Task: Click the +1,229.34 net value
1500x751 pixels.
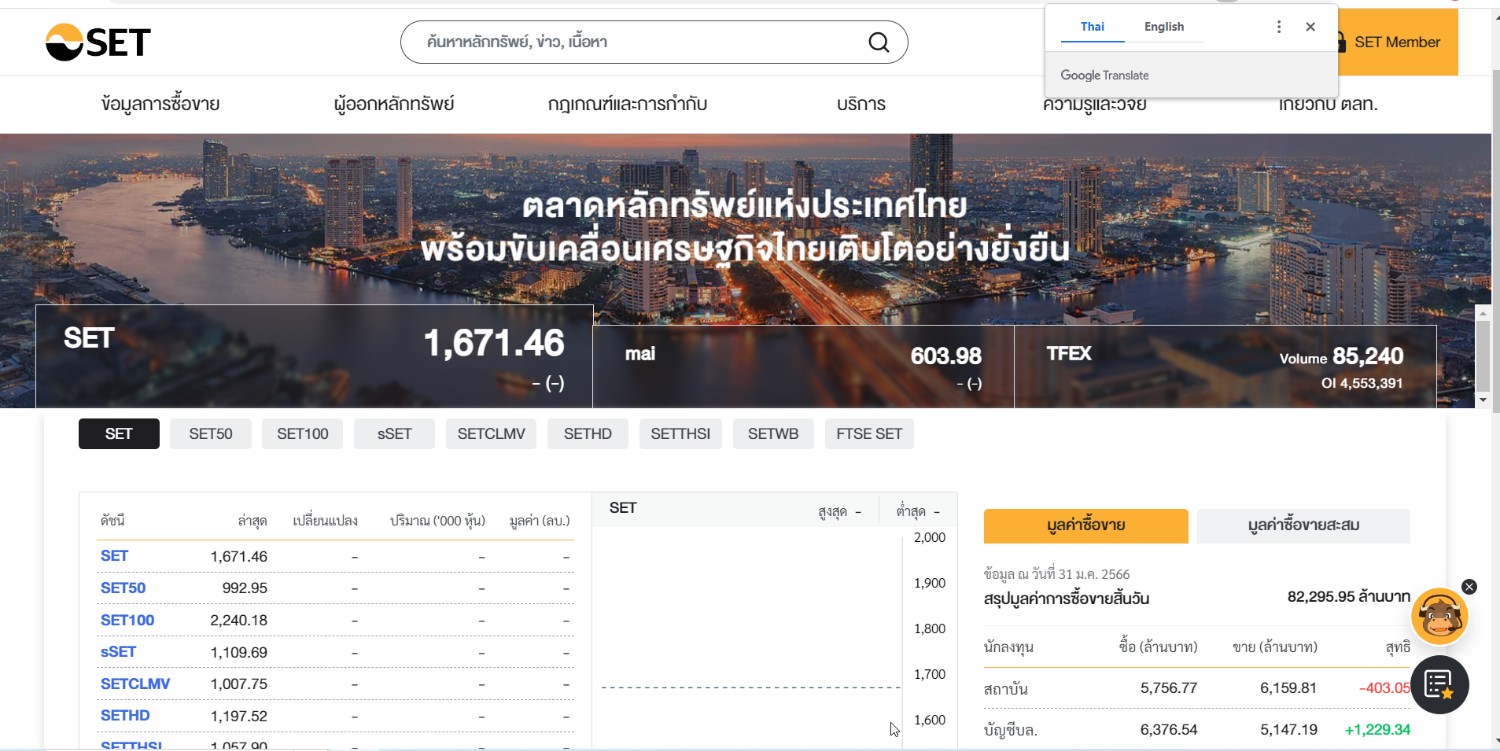Action: 1378,730
